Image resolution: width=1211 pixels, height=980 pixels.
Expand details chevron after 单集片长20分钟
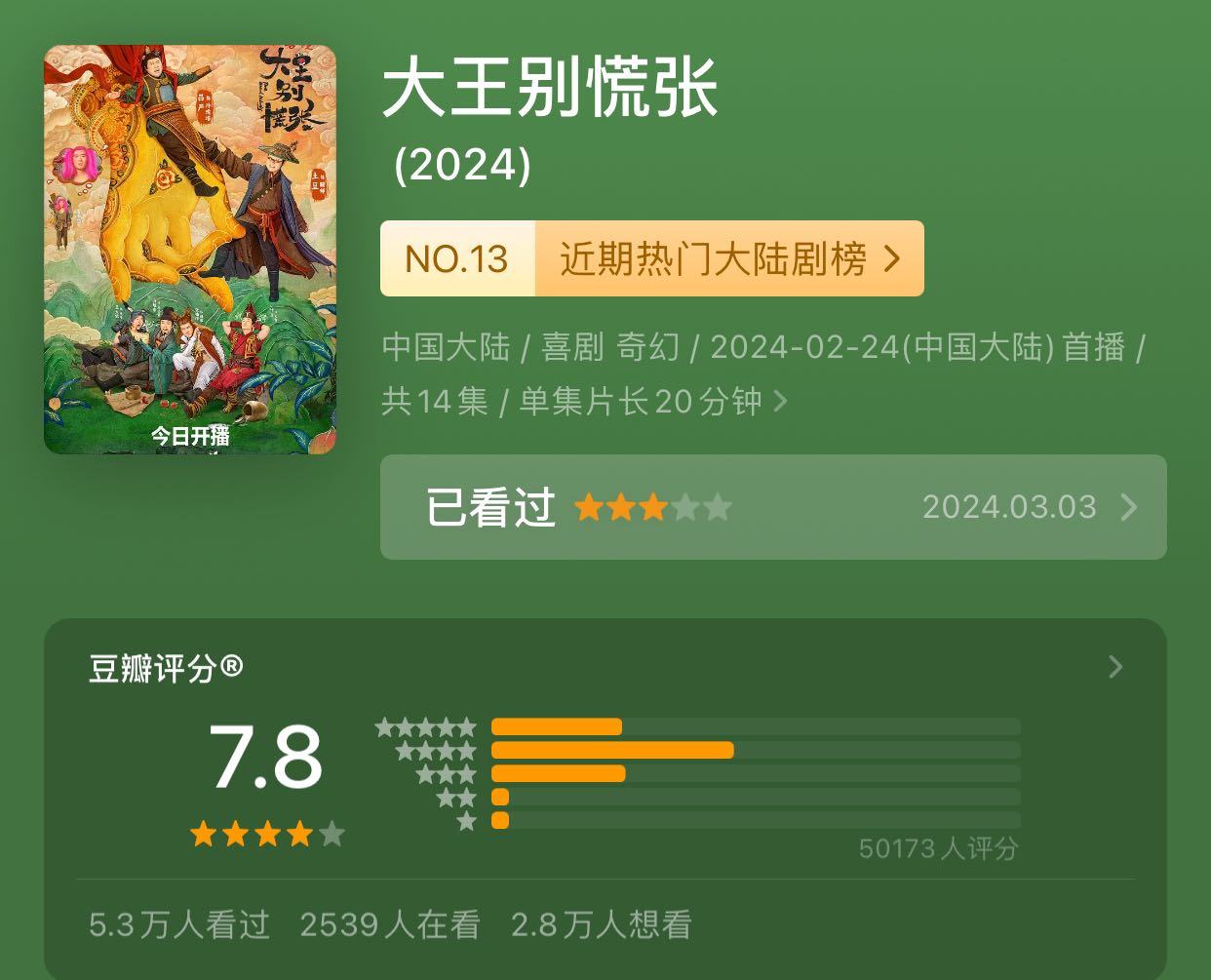[x=780, y=401]
